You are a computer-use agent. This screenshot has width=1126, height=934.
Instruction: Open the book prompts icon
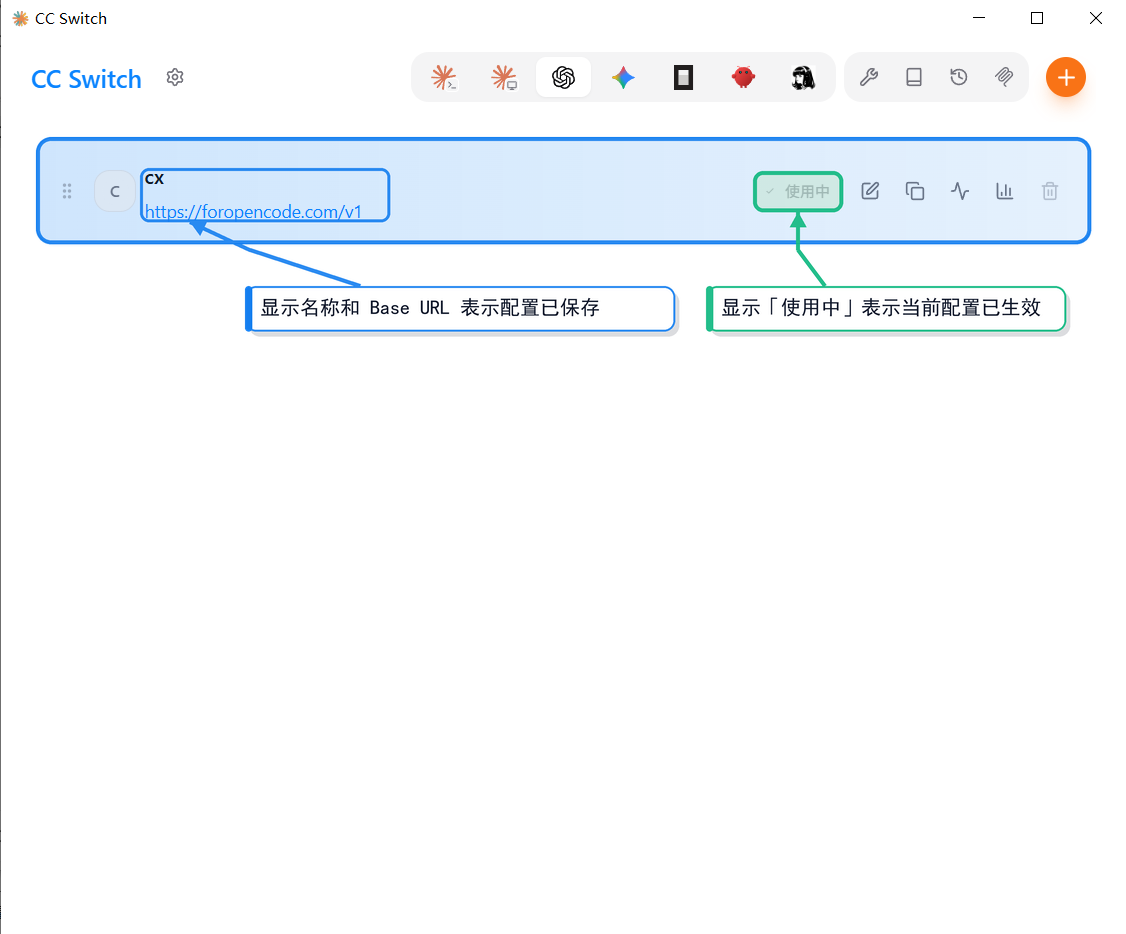[914, 77]
